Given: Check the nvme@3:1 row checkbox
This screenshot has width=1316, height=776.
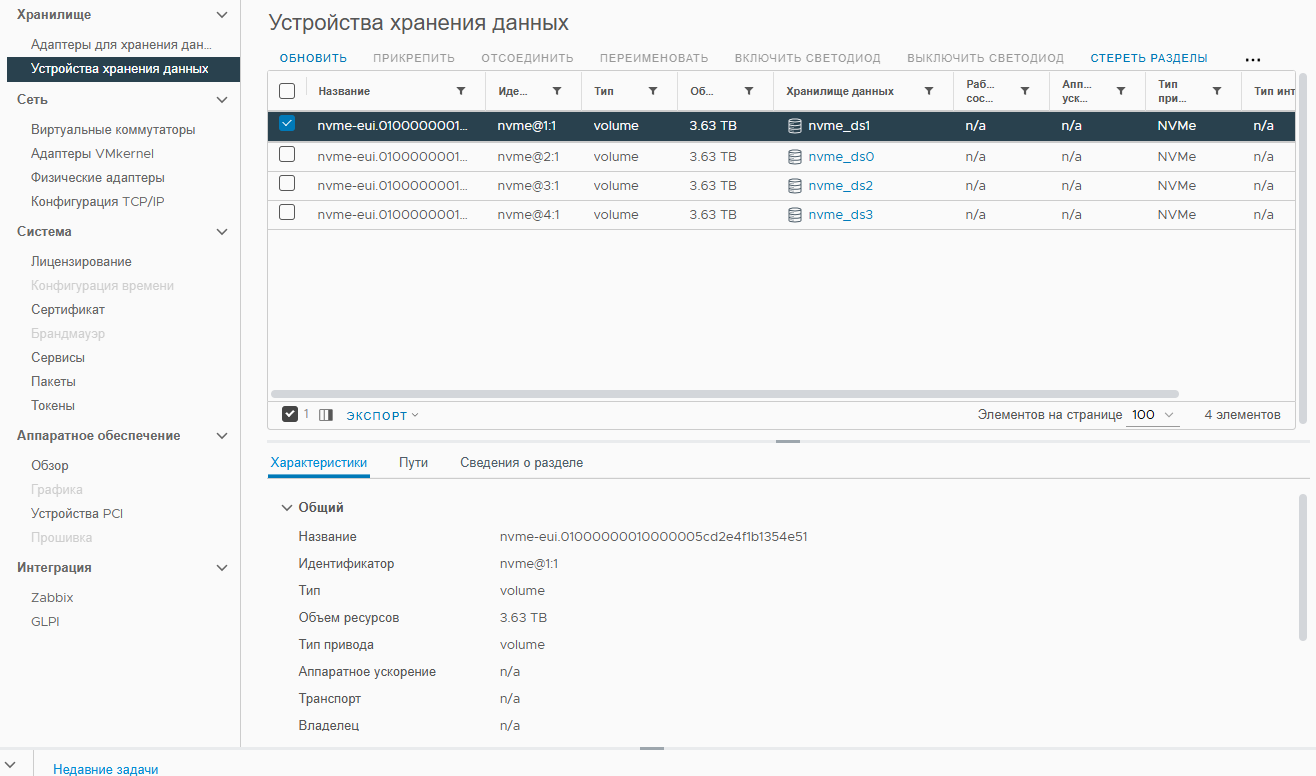Looking at the screenshot, I should pyautogui.click(x=287, y=184).
